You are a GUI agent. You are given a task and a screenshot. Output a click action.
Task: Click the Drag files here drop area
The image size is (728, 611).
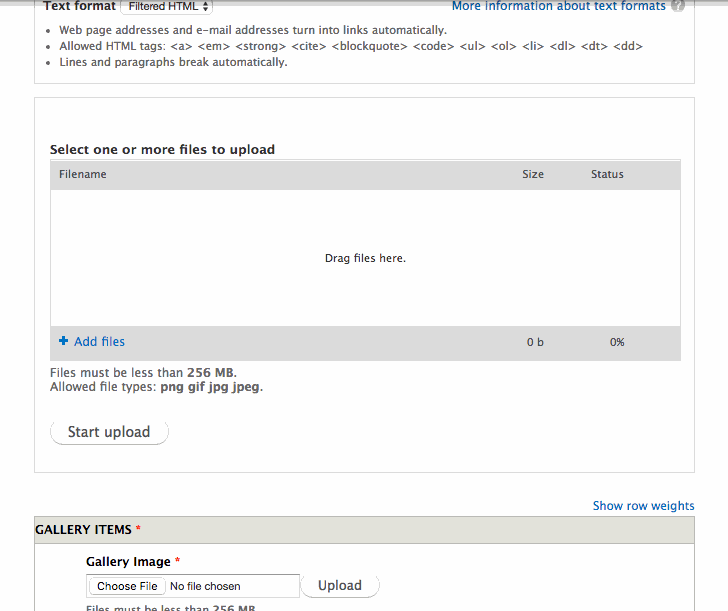pyautogui.click(x=365, y=258)
